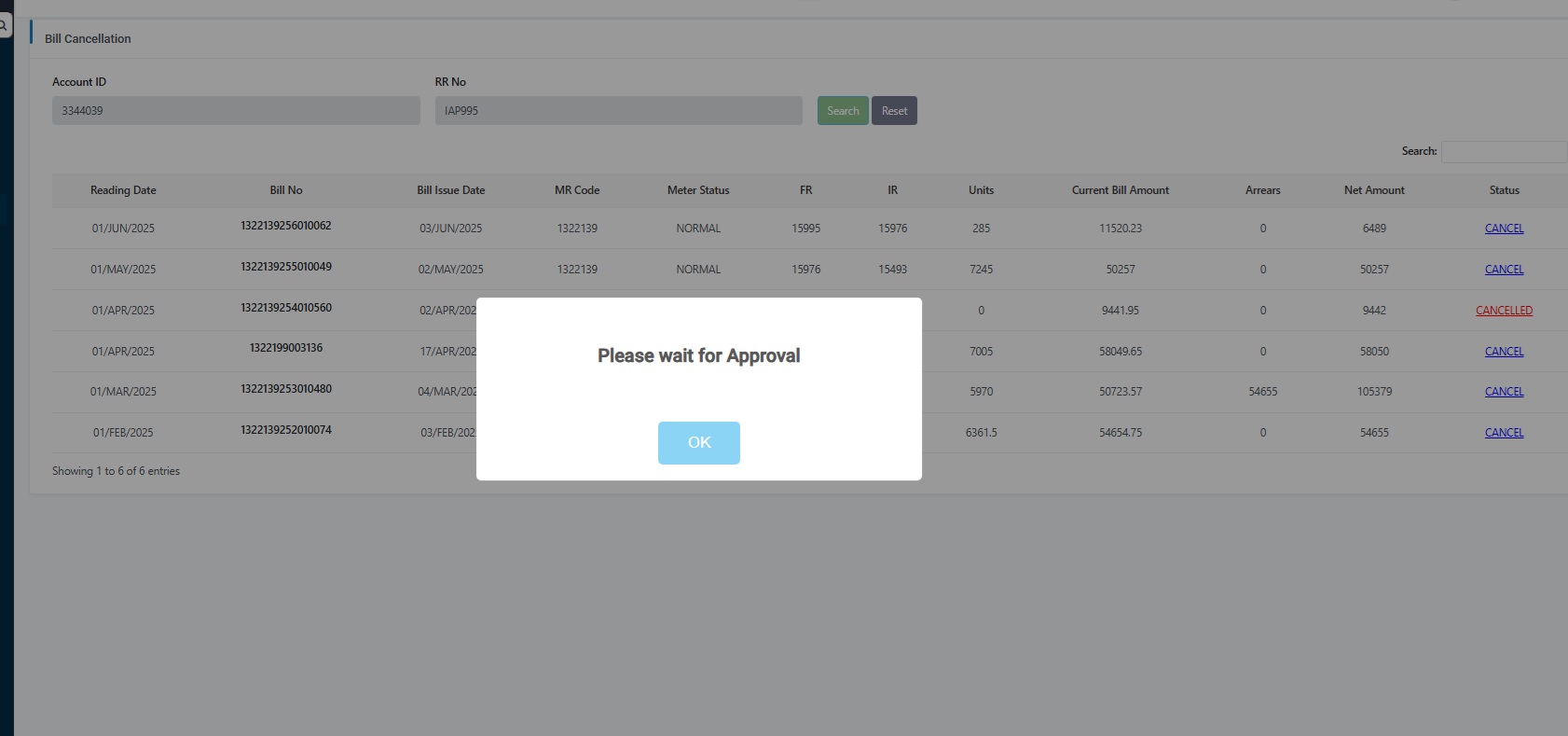Click reading date 01/JUN/2025
Viewport: 1568px width, 736px height.
pyautogui.click(x=123, y=229)
